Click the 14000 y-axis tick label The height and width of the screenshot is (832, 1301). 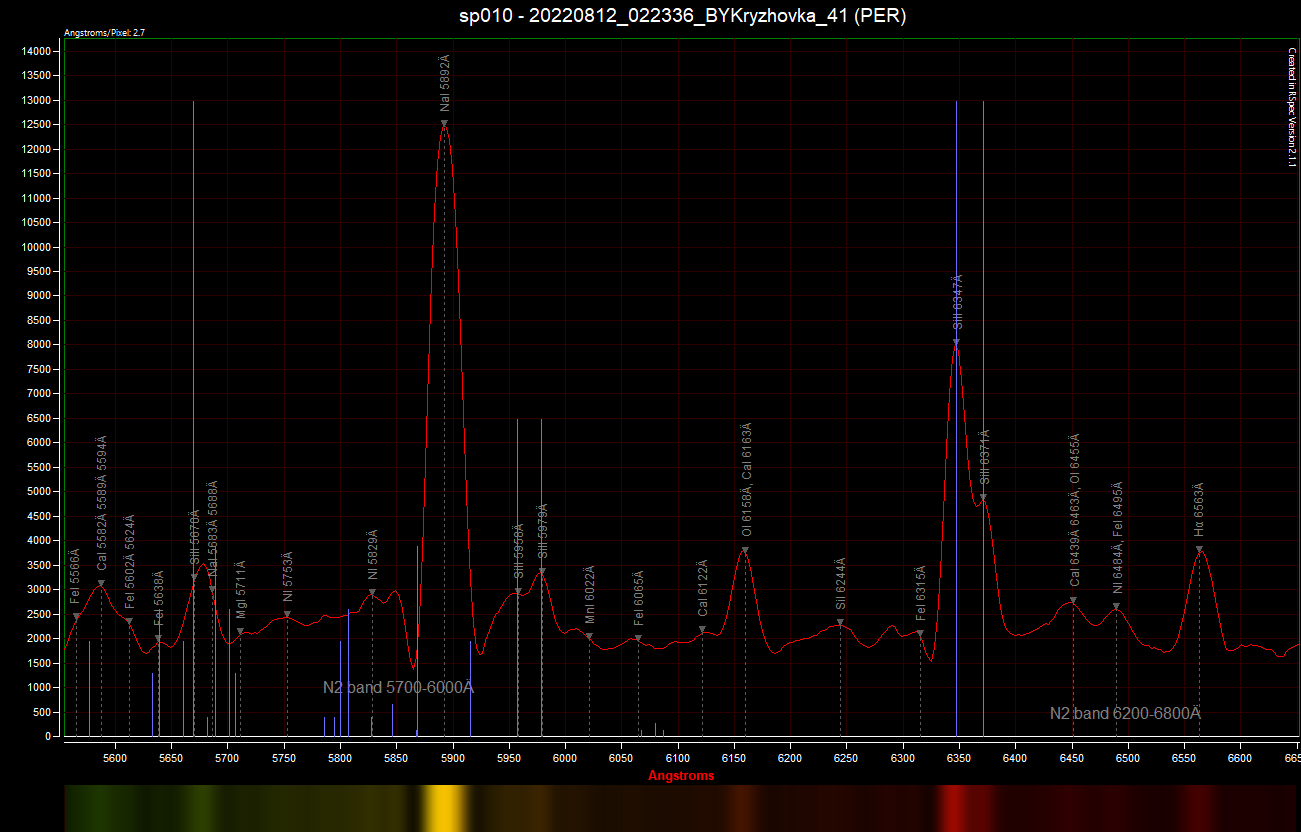point(37,51)
